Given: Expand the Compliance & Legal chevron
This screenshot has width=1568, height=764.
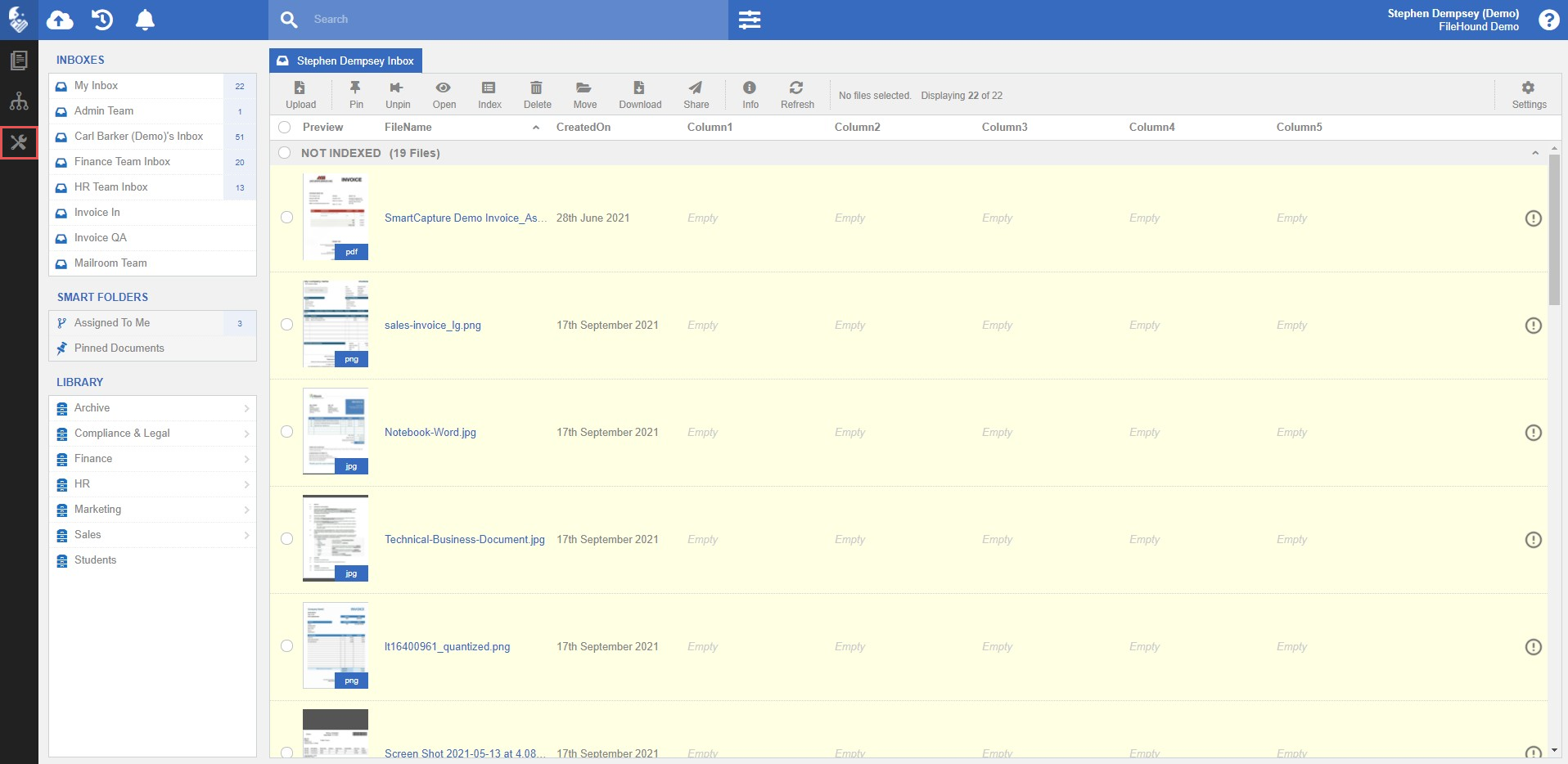Looking at the screenshot, I should 246,434.
